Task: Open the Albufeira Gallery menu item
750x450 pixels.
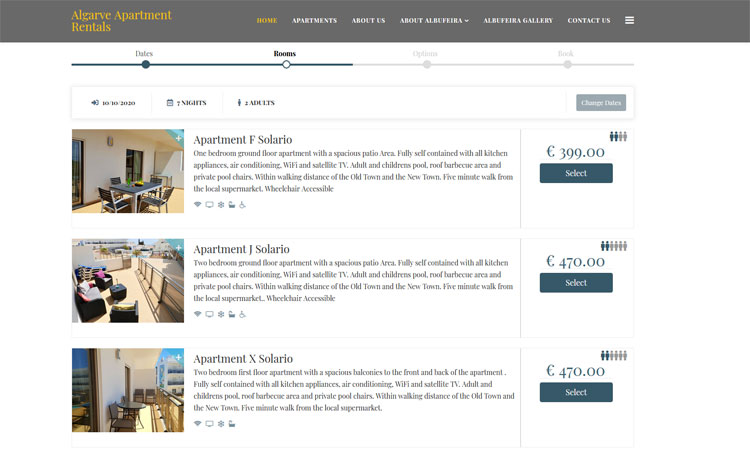Action: (x=518, y=21)
